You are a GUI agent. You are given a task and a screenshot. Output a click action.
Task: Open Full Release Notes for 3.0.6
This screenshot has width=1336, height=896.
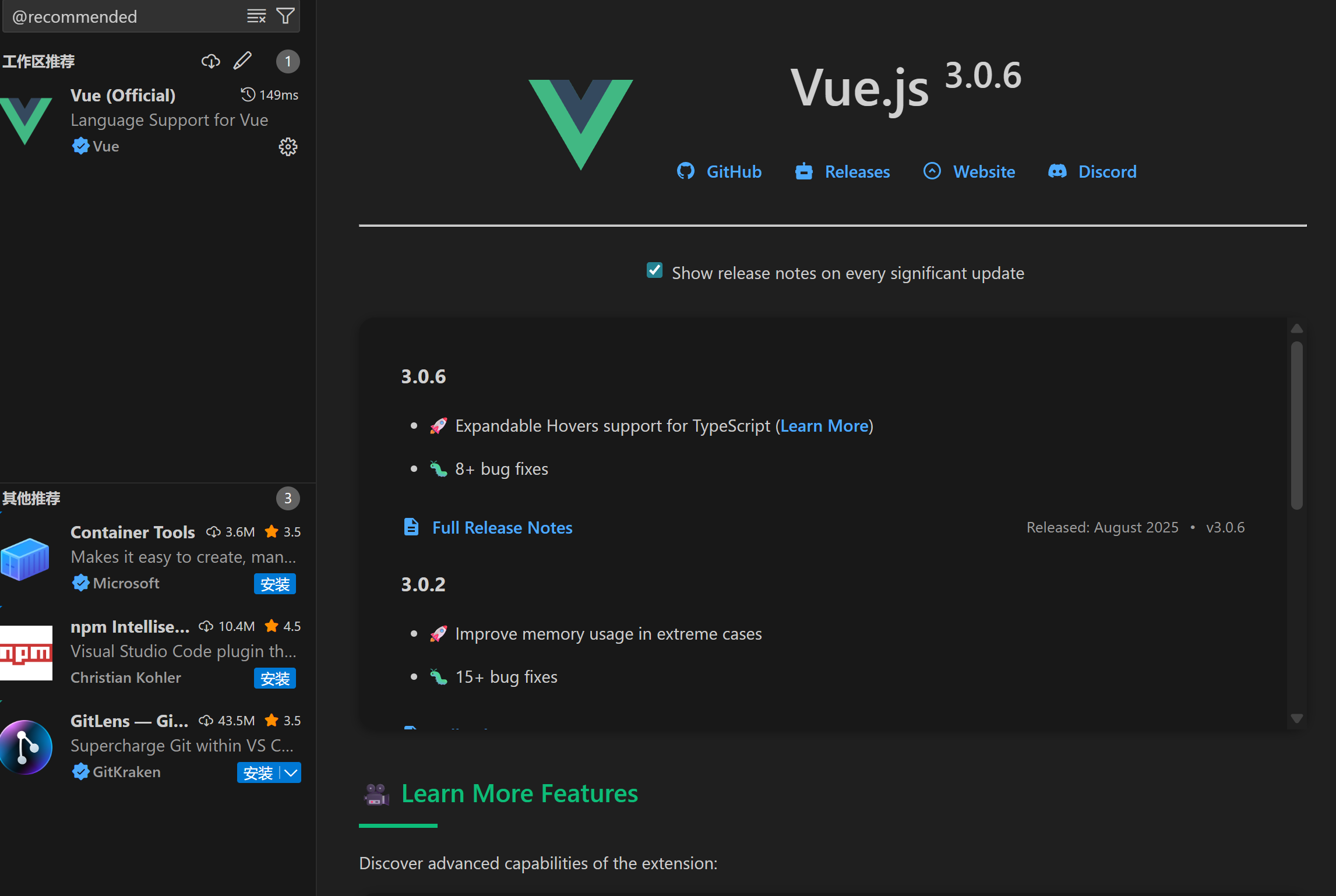point(502,527)
